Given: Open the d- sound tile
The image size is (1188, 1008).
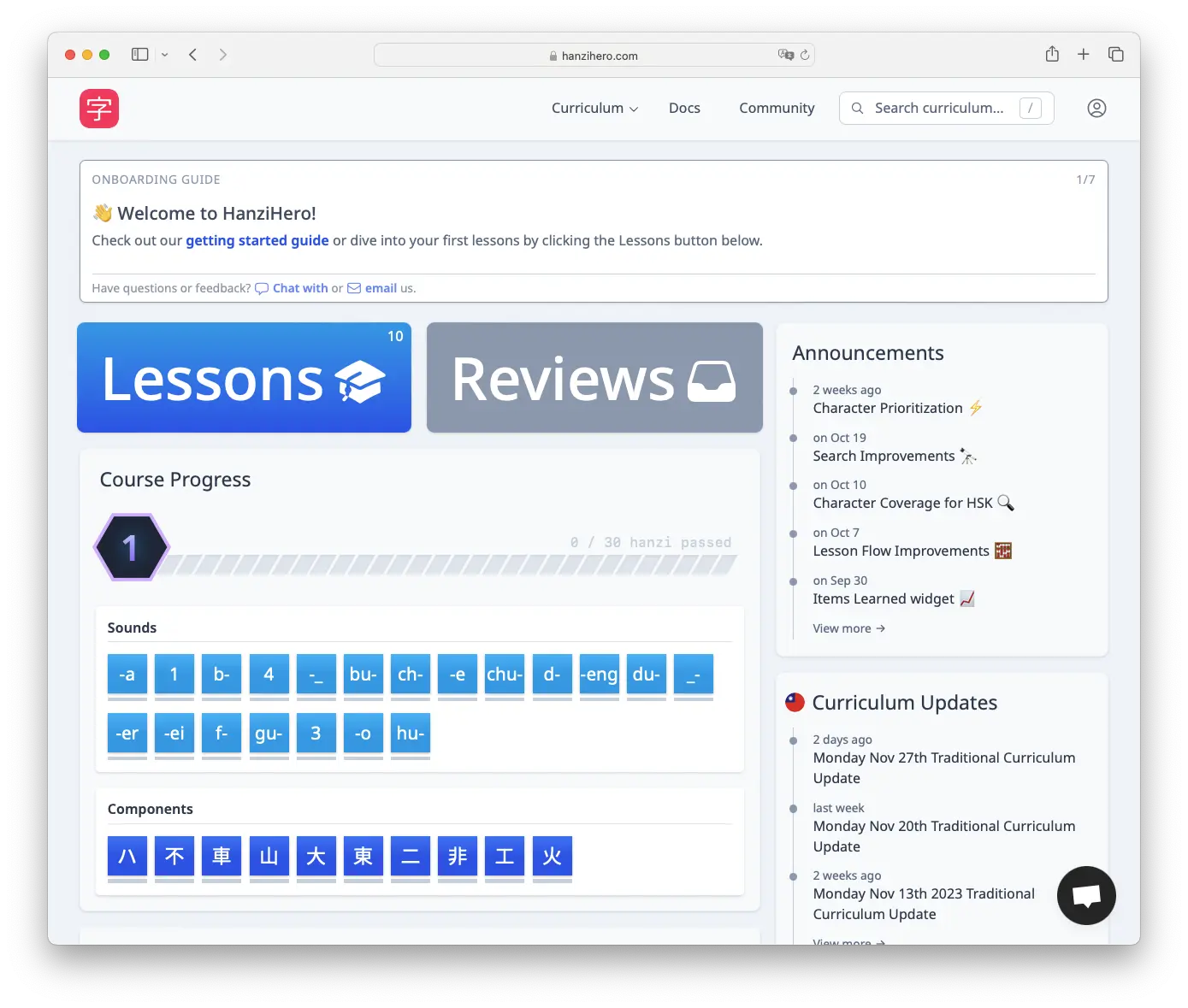Looking at the screenshot, I should (553, 675).
